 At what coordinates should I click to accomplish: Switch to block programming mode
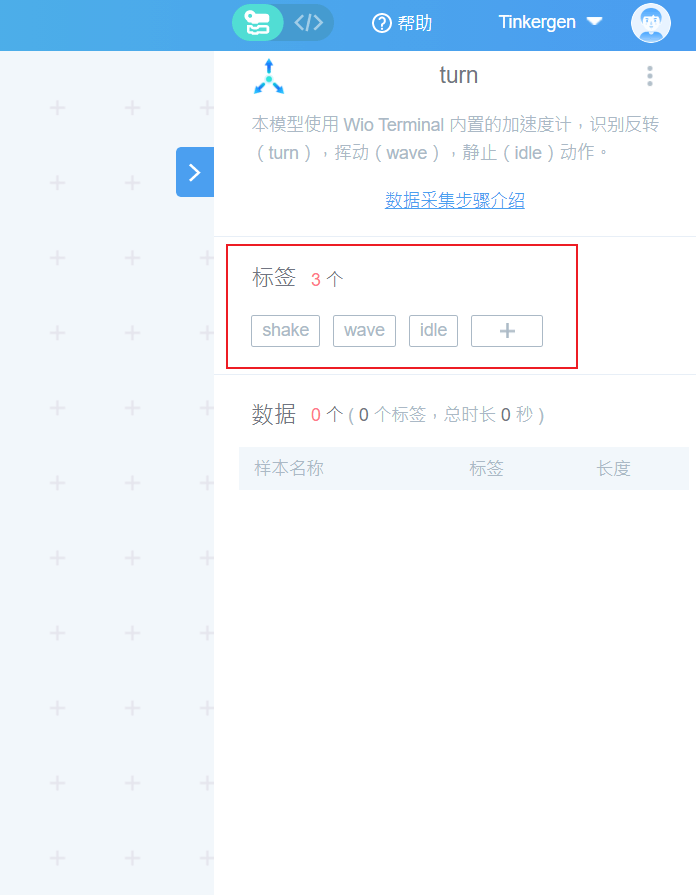click(257, 23)
